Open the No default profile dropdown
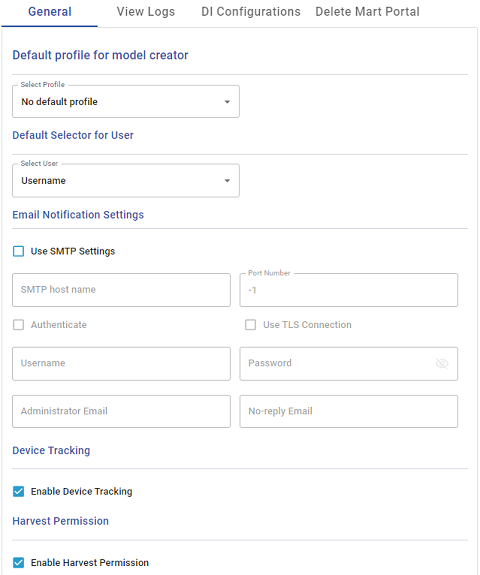Screen dimensions: 480x575 tap(126, 102)
